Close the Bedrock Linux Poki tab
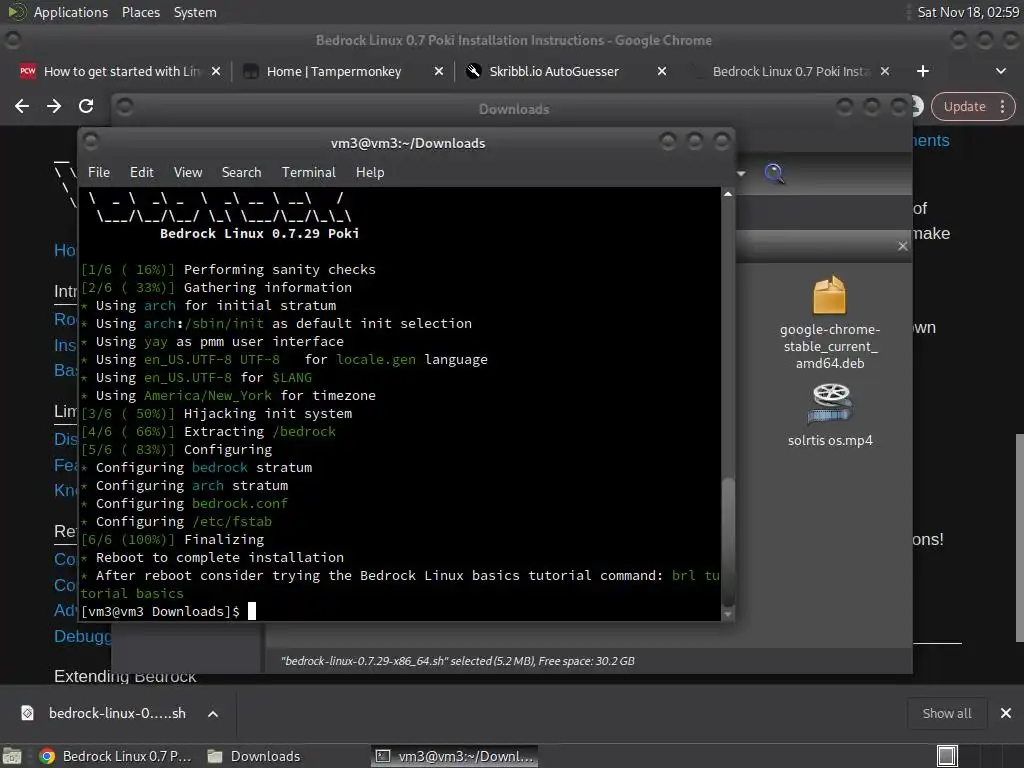1024x768 pixels. click(884, 71)
